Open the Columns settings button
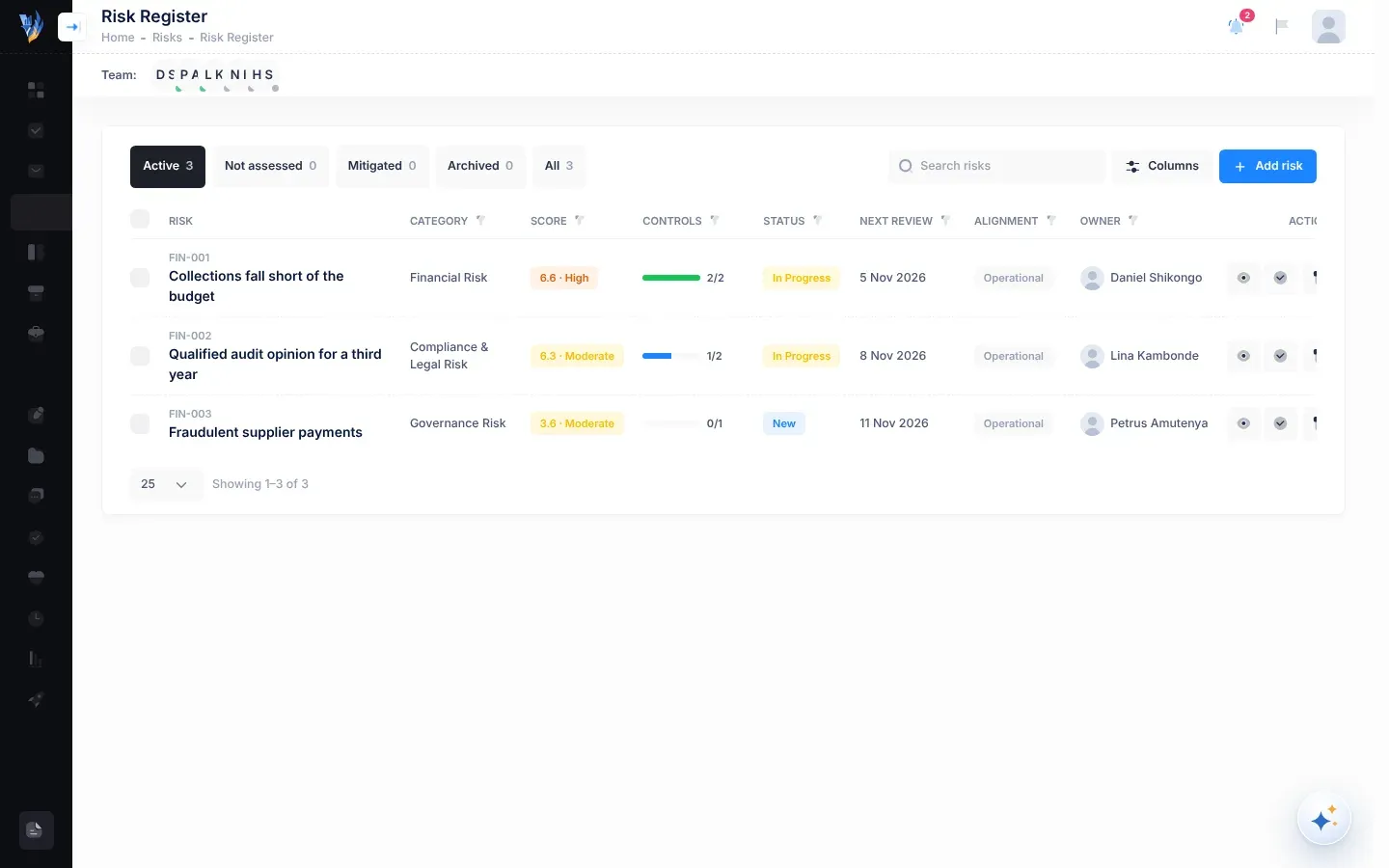1389x868 pixels. 1162,166
